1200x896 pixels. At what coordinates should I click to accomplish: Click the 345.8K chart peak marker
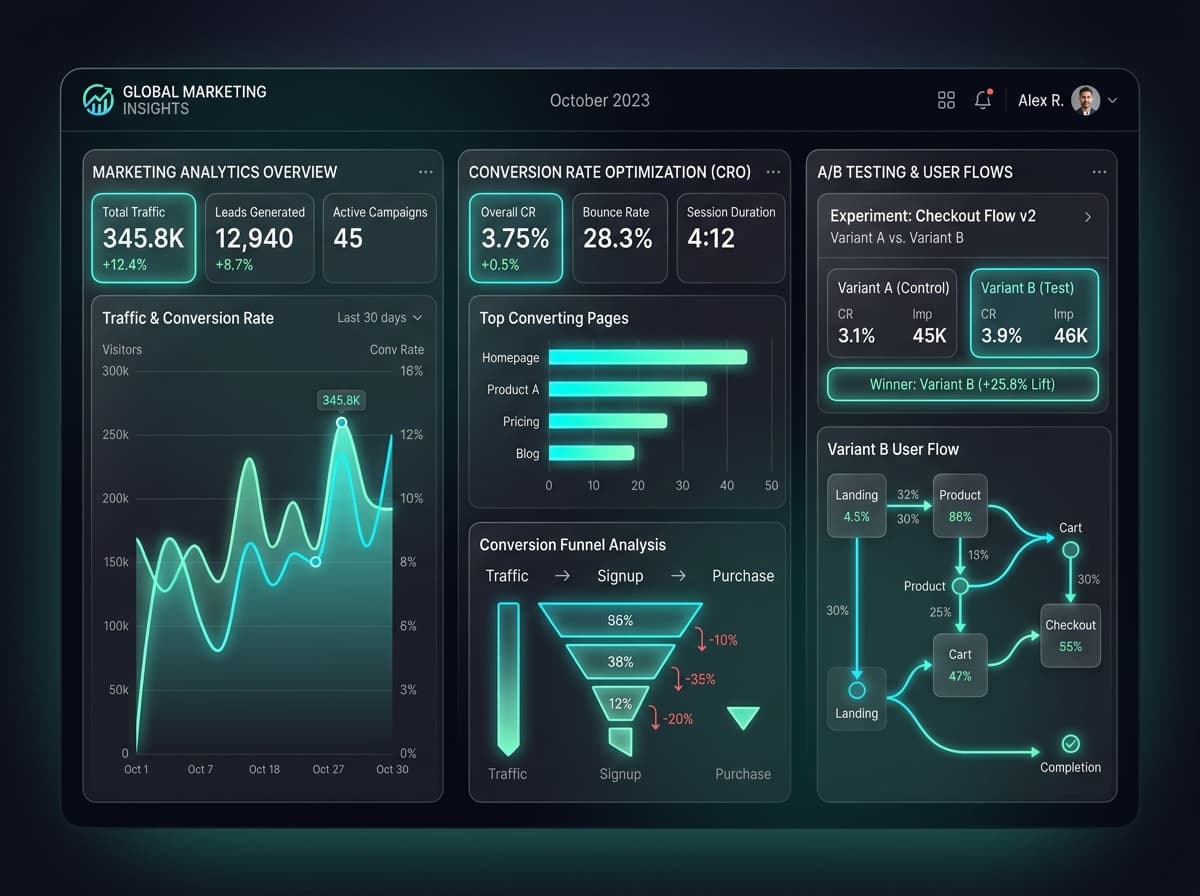[x=341, y=422]
